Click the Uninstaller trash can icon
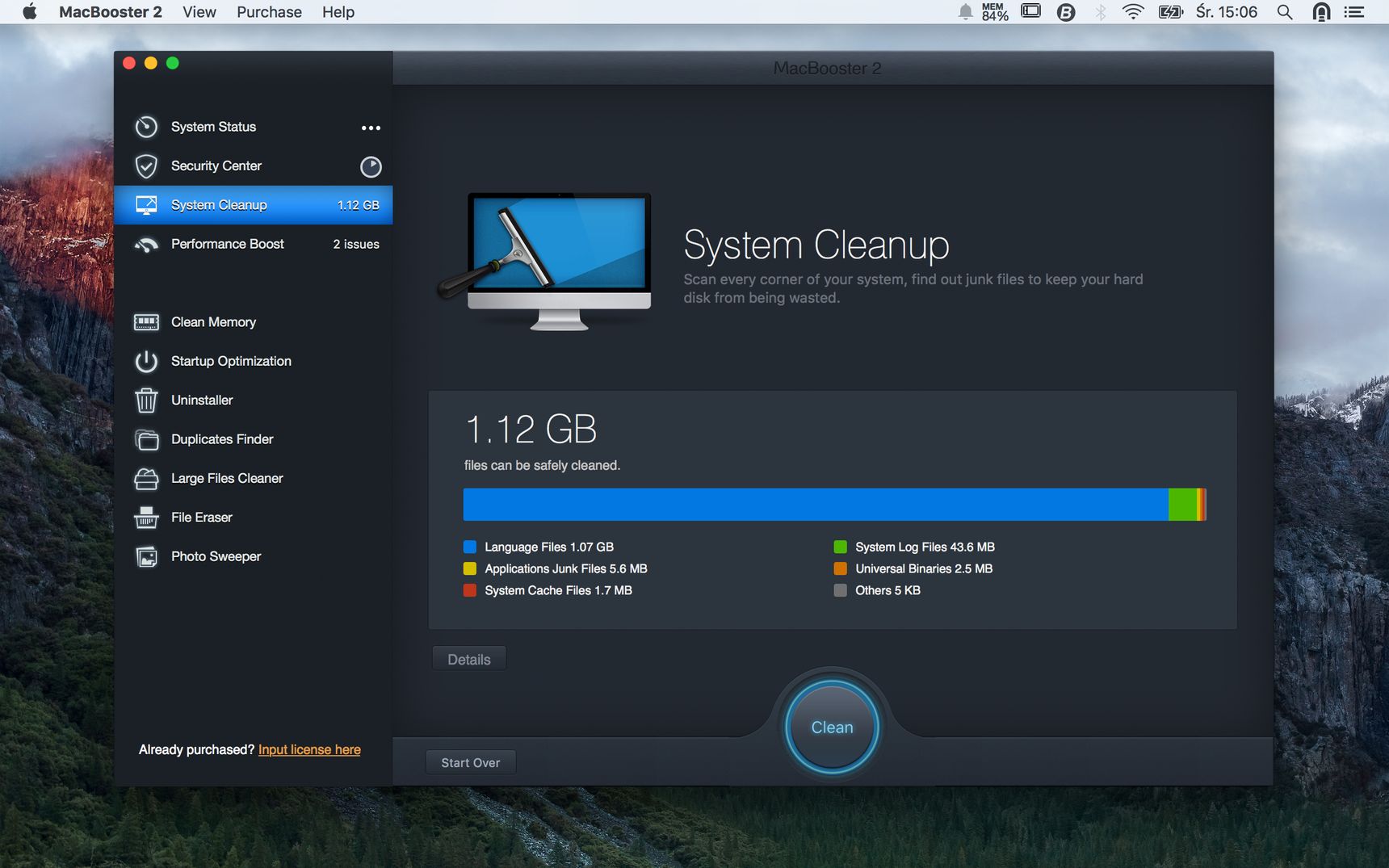The height and width of the screenshot is (868, 1389). (x=146, y=400)
